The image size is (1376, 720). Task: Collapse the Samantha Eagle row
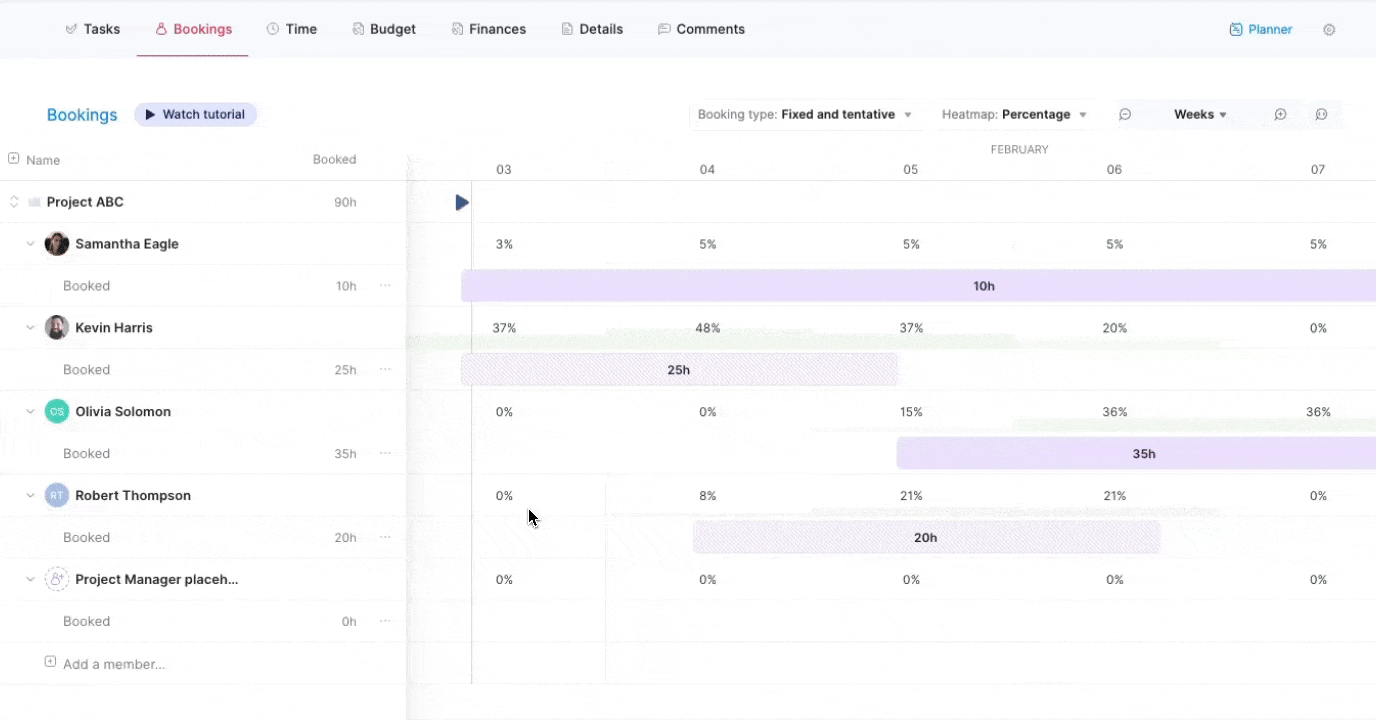30,244
